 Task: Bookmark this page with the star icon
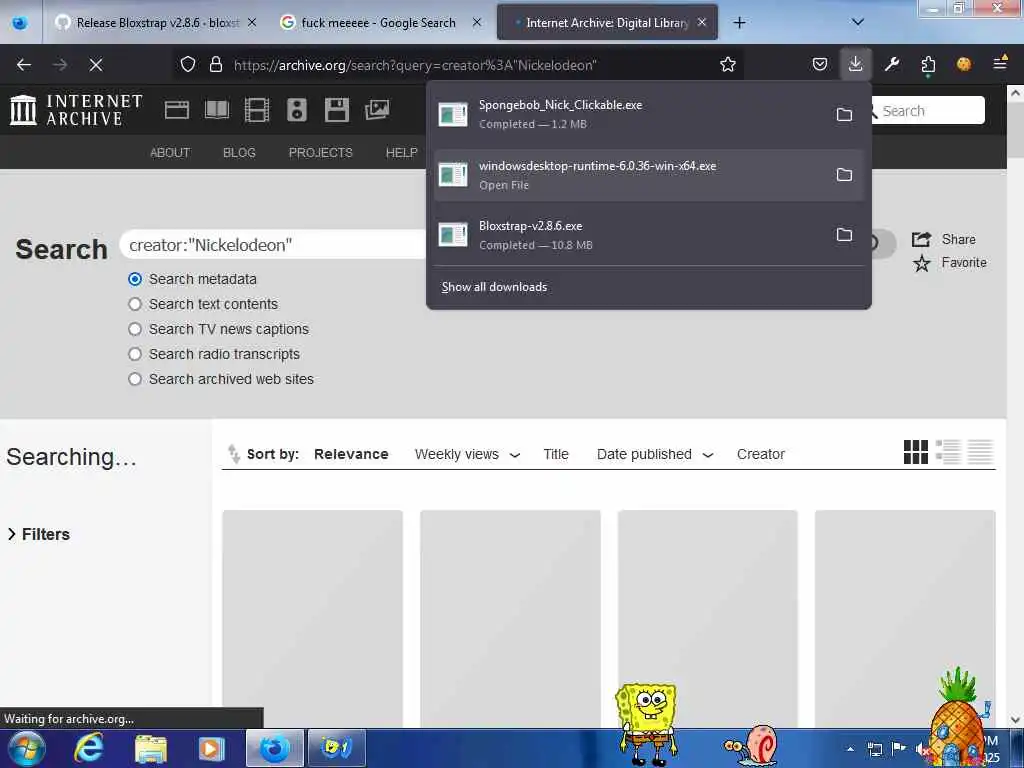[728, 65]
